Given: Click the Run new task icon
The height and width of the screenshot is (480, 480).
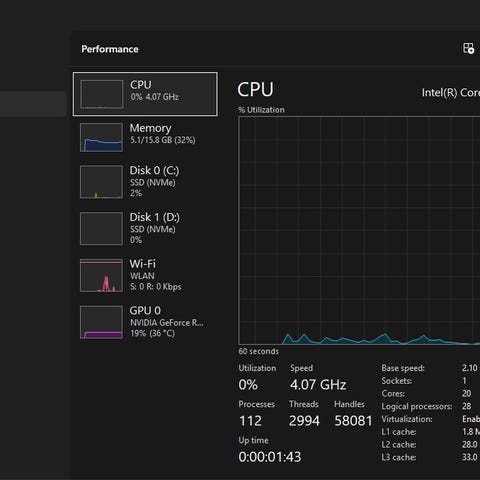Looking at the screenshot, I should [x=468, y=48].
